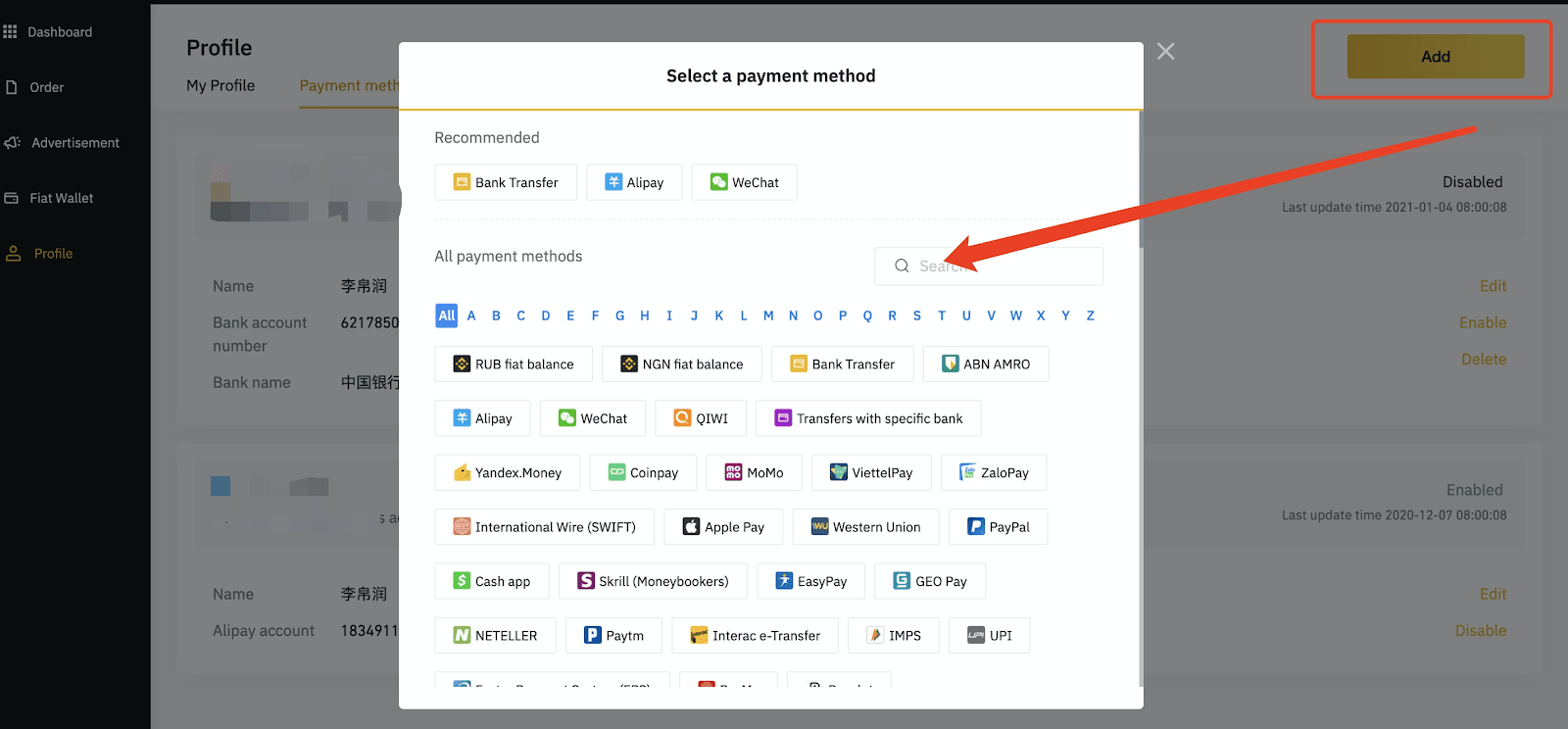Screen dimensions: 1568x729
Task: Filter payment methods by letter P
Action: click(843, 316)
